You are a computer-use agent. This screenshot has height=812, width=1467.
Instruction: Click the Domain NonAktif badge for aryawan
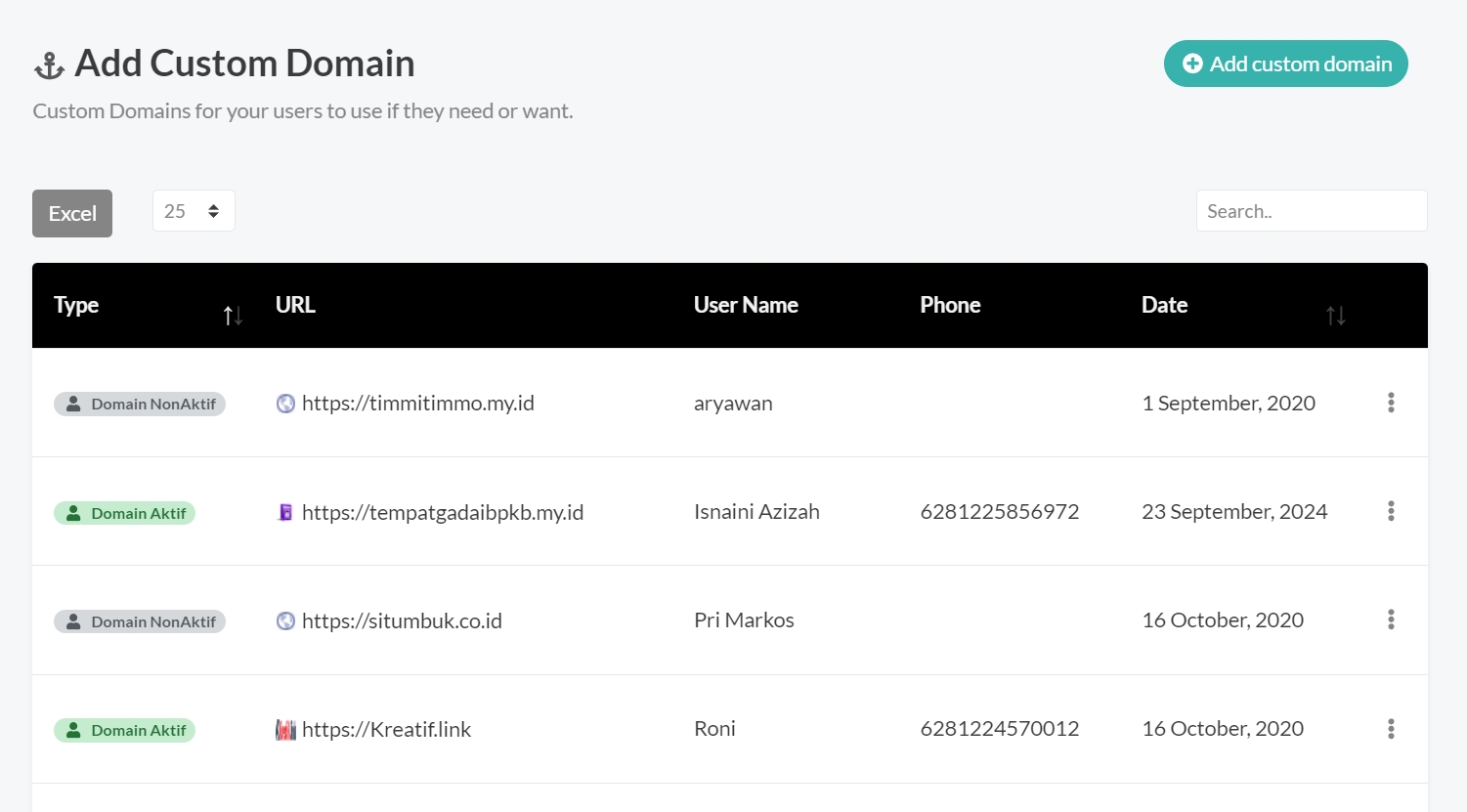(x=140, y=405)
